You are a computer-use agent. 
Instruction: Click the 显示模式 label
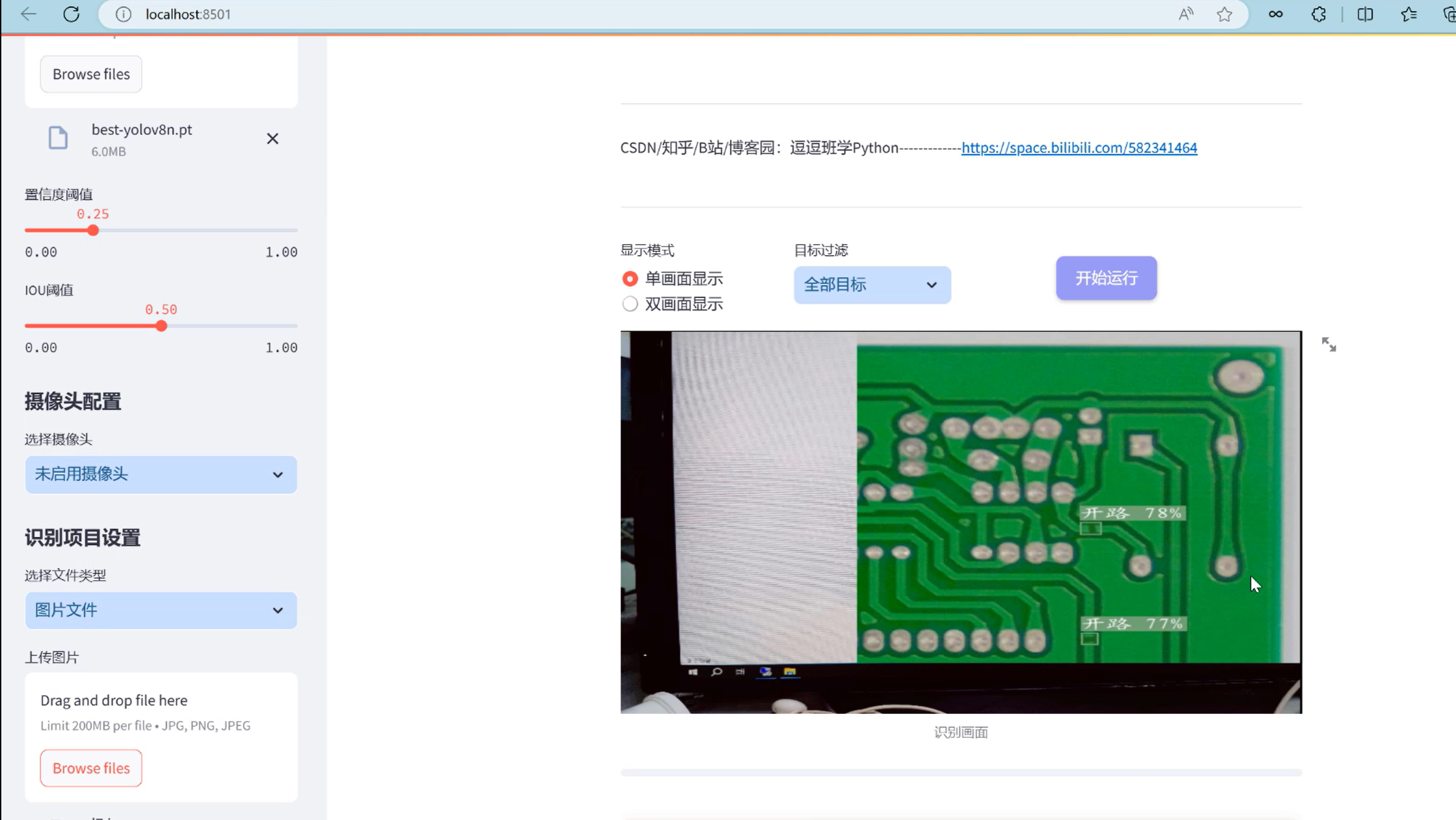click(x=647, y=251)
